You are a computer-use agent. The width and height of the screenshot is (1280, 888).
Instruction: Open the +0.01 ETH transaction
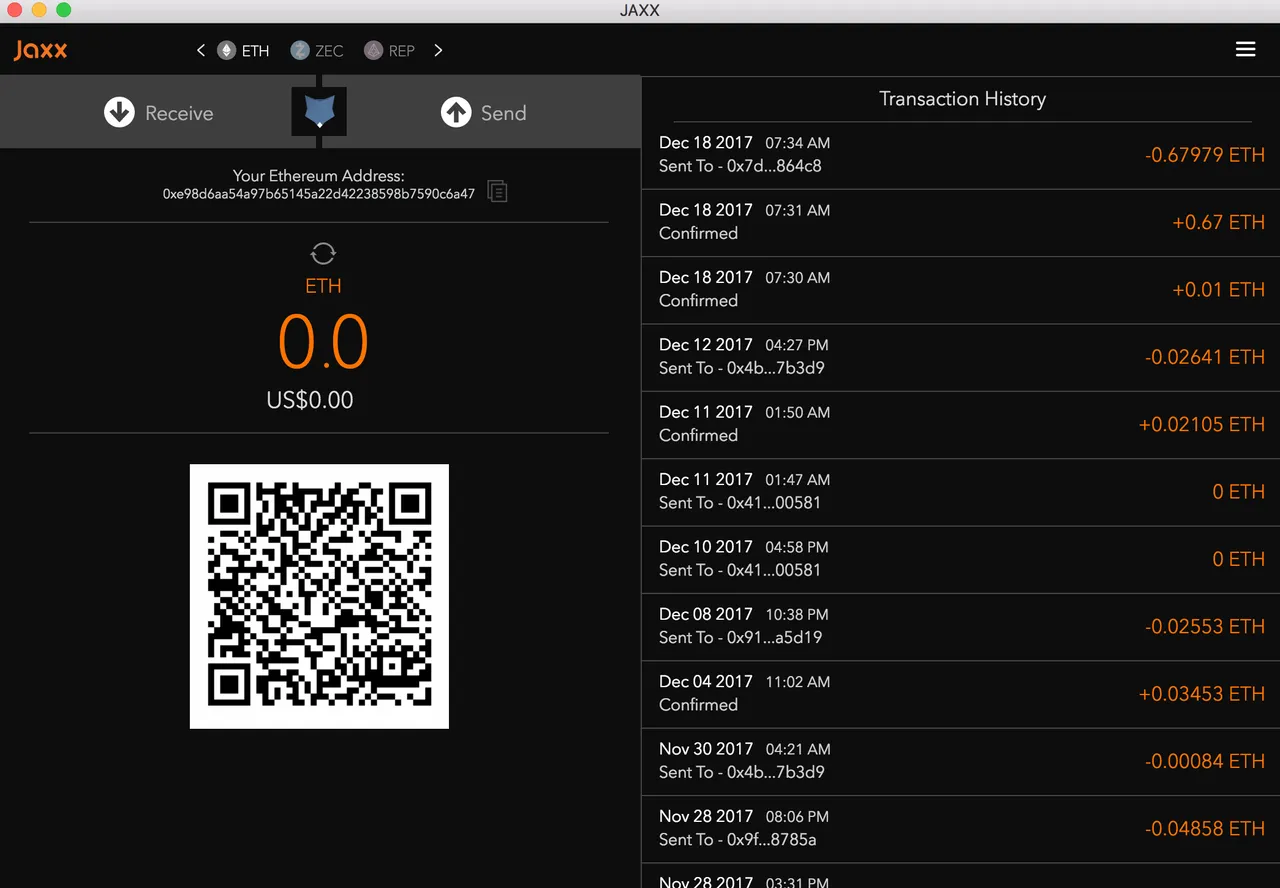click(961, 289)
